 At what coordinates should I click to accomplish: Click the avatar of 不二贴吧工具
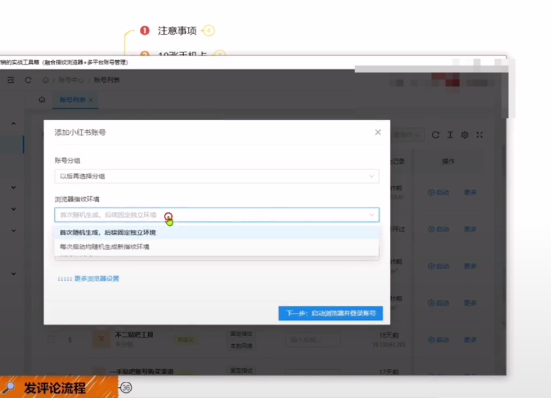click(101, 339)
